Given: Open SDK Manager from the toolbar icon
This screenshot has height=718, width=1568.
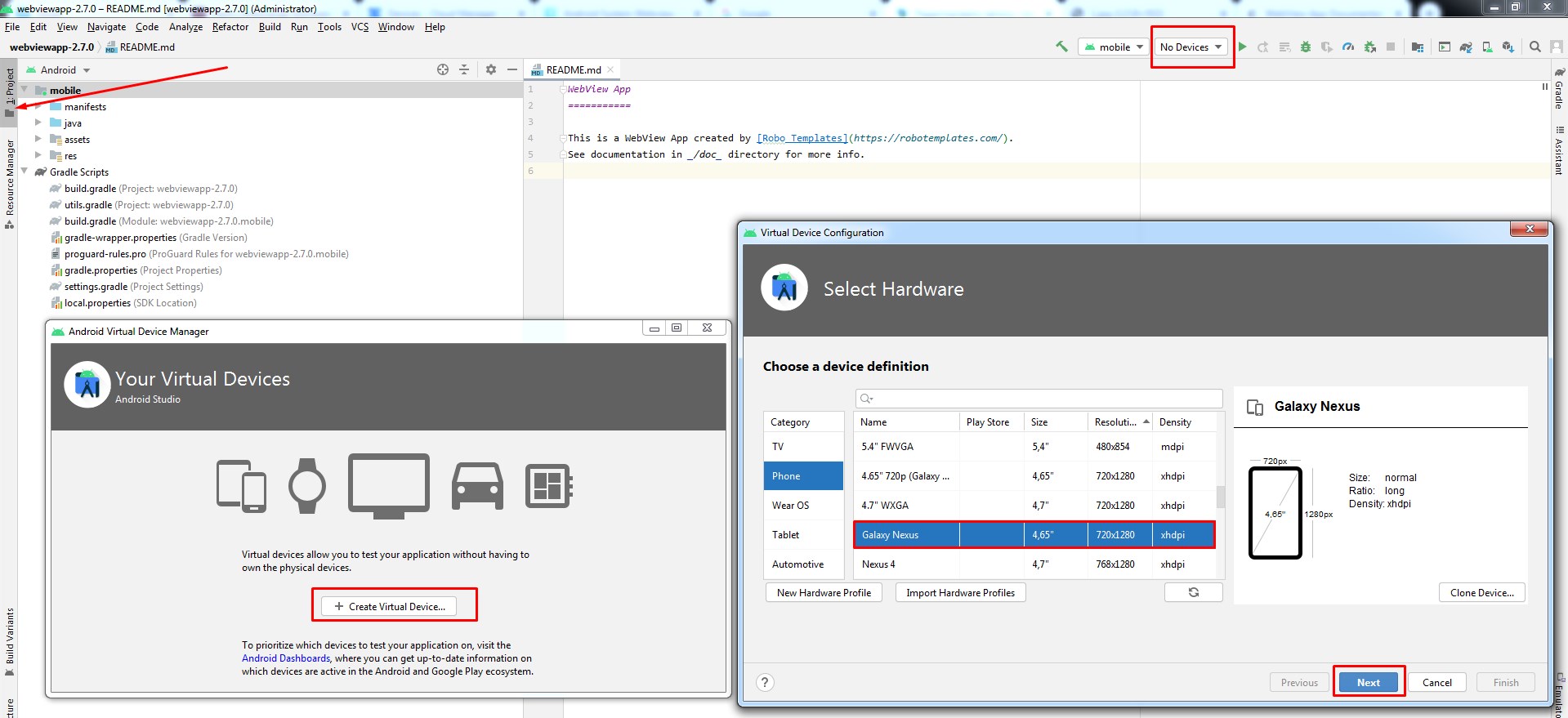Looking at the screenshot, I should point(1508,47).
